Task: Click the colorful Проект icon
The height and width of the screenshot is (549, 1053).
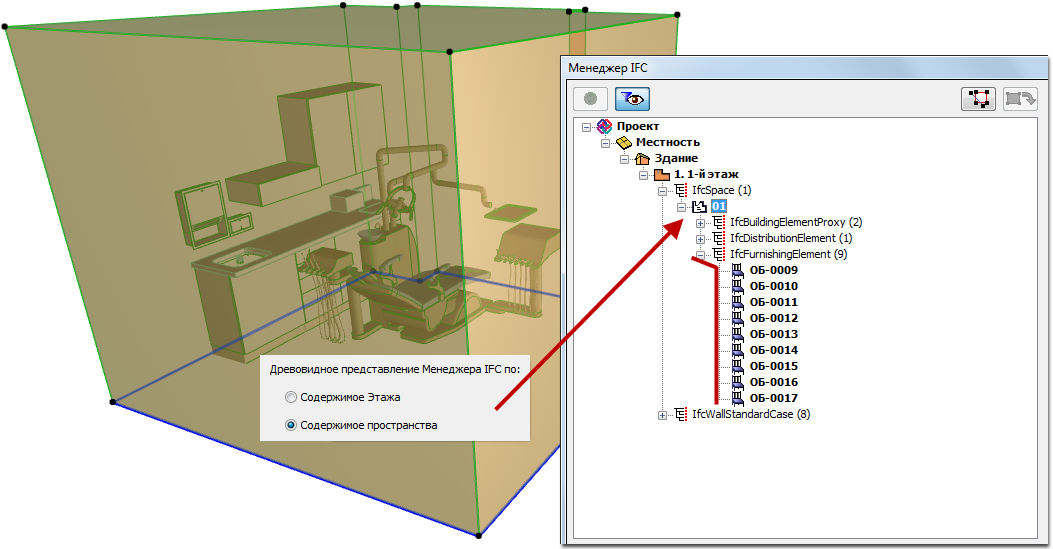Action: tap(604, 126)
